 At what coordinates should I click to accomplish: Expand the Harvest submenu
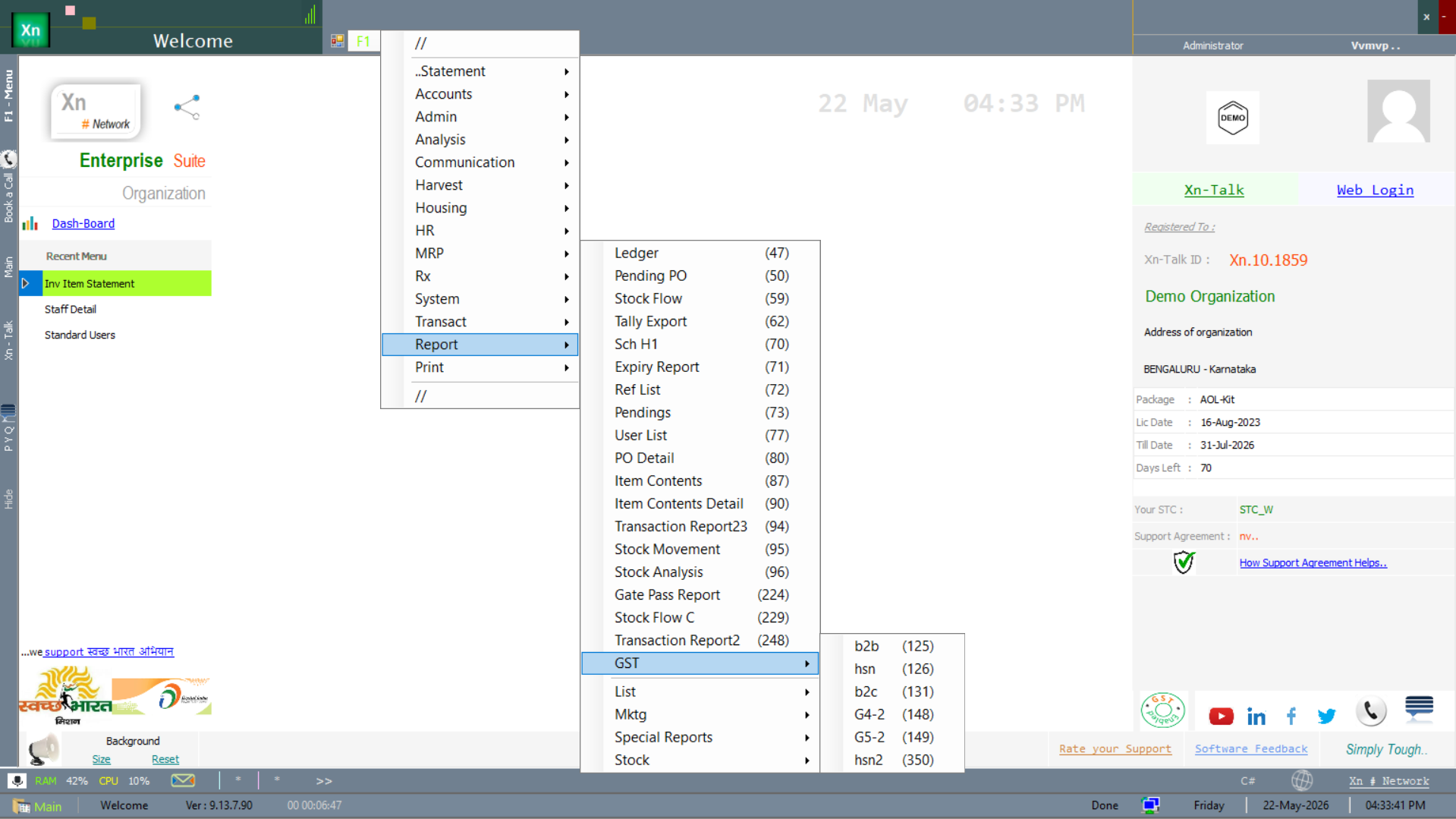(x=480, y=184)
